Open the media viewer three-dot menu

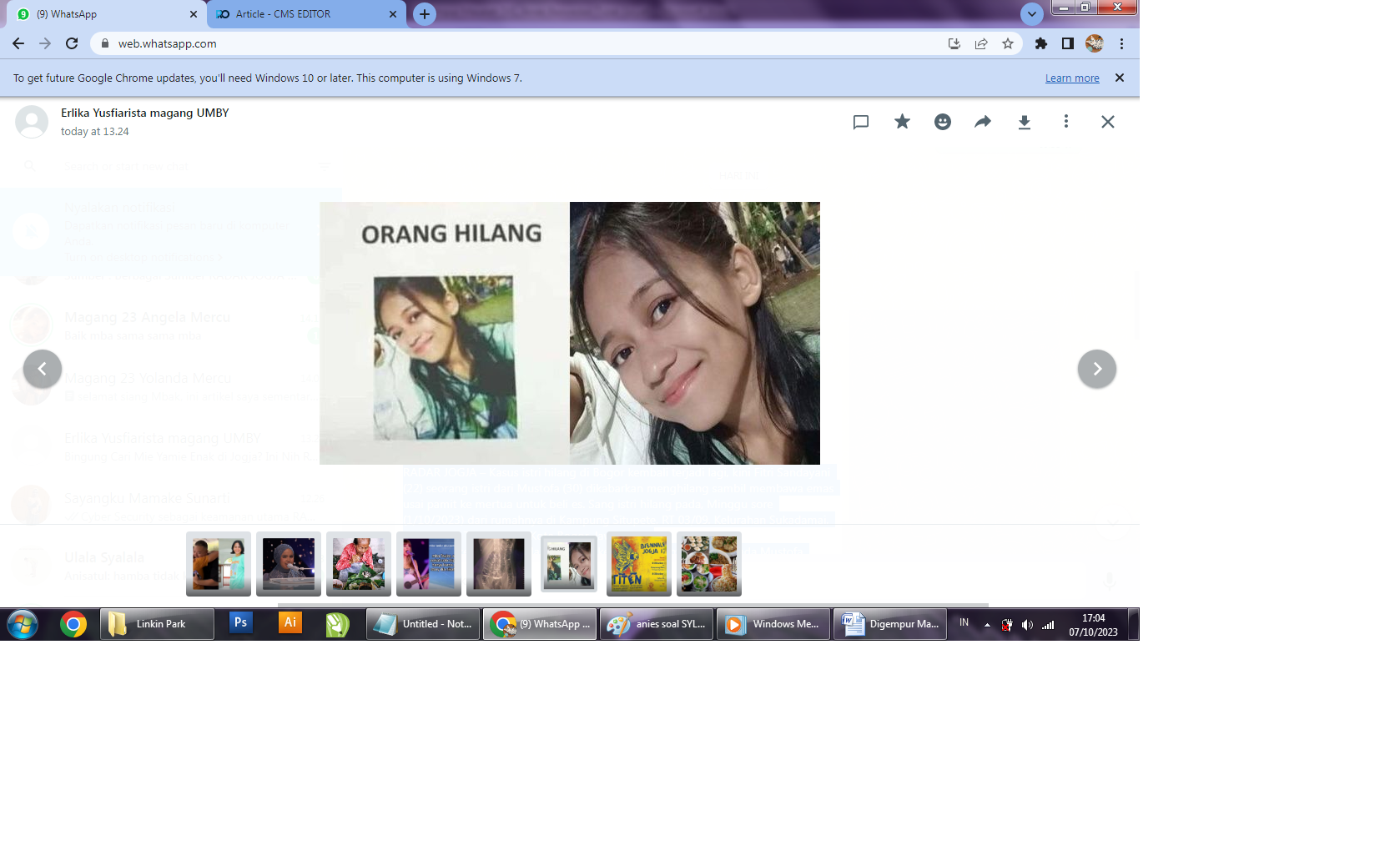tap(1065, 122)
